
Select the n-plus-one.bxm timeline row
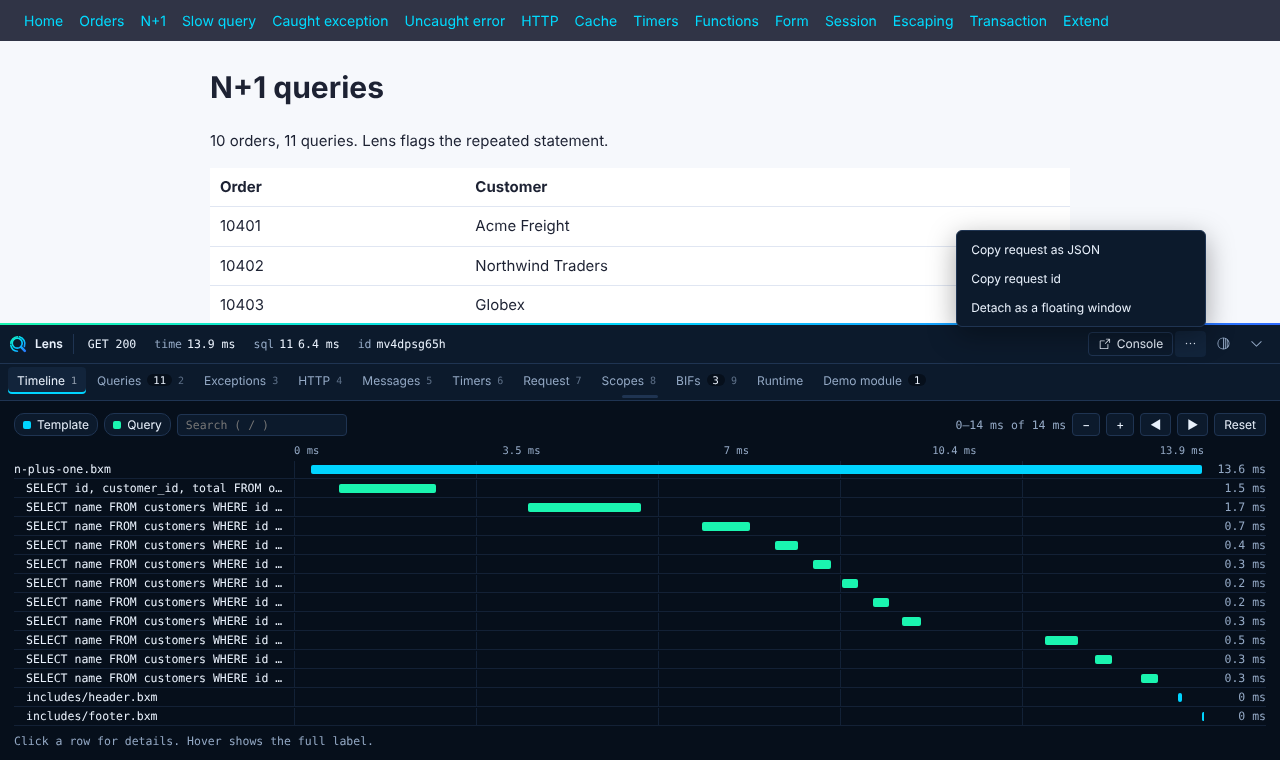point(640,469)
